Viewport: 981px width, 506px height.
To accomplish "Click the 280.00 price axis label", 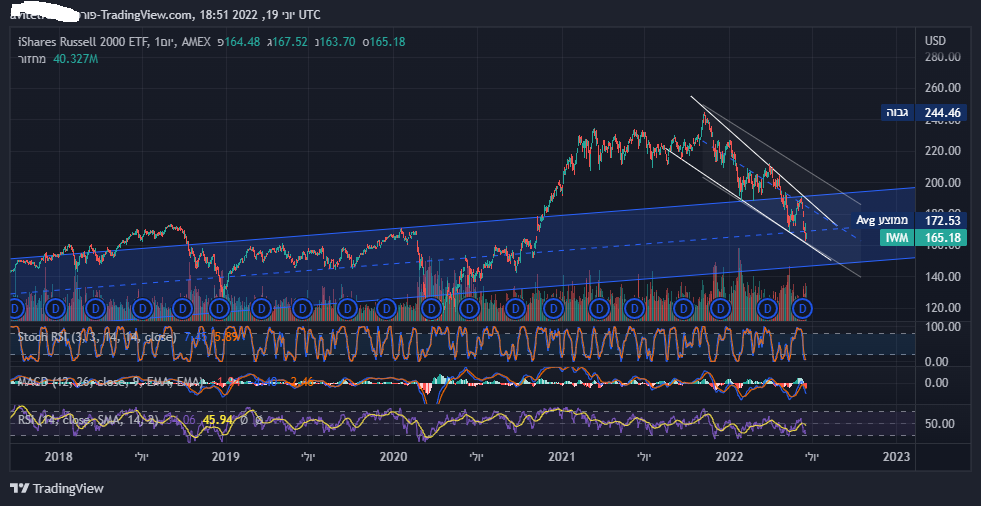I will pyautogui.click(x=943, y=57).
